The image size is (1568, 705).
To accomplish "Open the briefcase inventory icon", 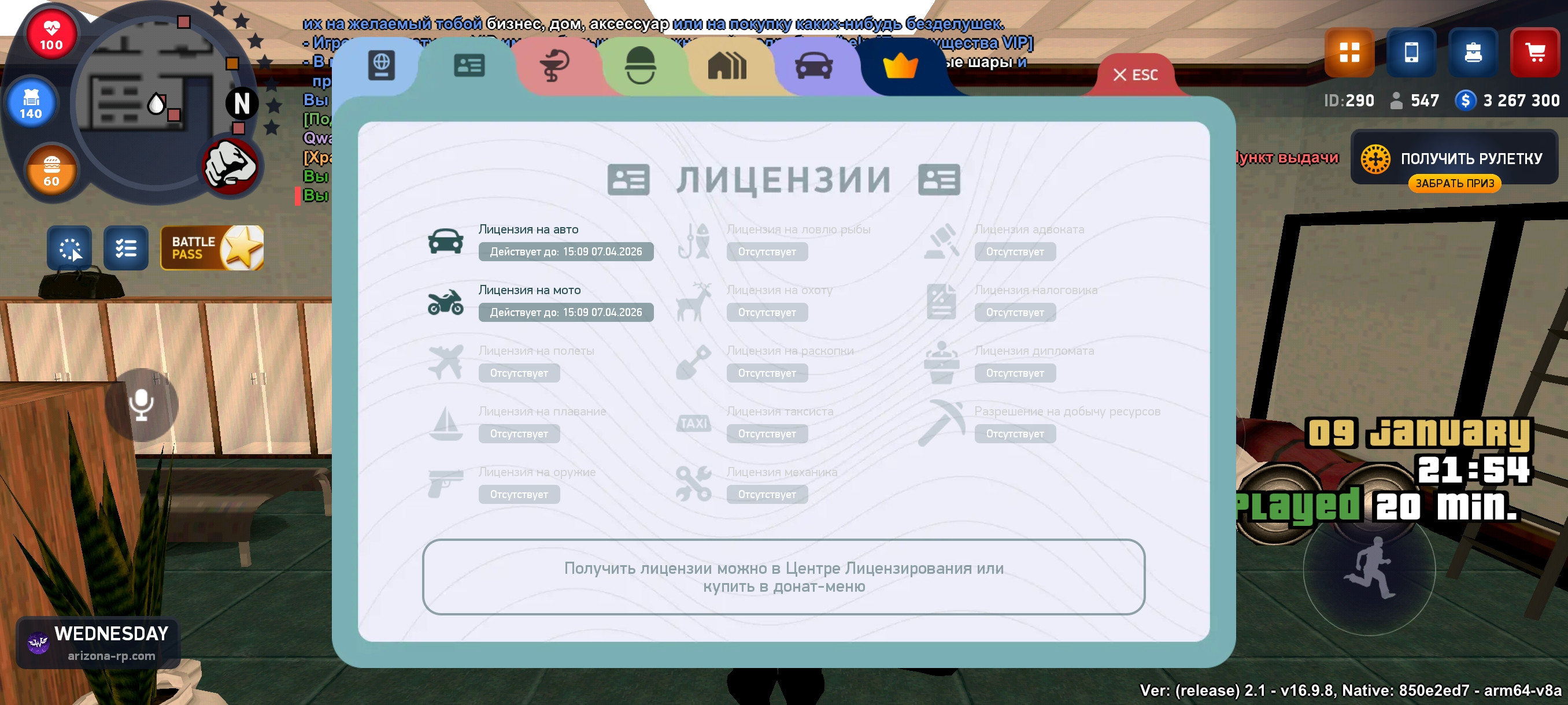I will [1473, 53].
